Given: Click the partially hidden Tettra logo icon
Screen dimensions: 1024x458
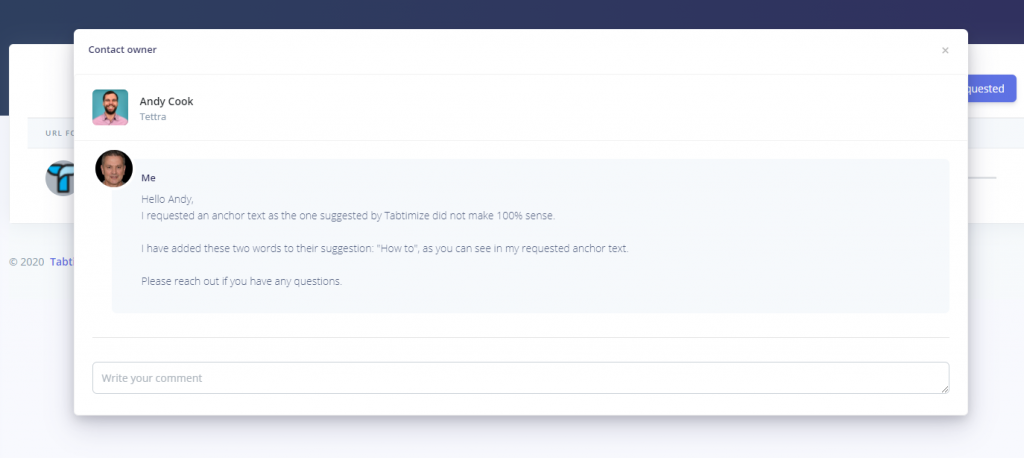Looking at the screenshot, I should (59, 178).
